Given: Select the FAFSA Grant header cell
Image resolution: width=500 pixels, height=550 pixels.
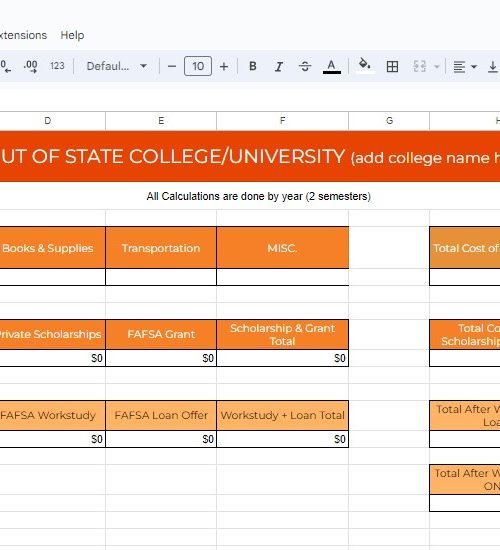Looking at the screenshot, I should (161, 334).
